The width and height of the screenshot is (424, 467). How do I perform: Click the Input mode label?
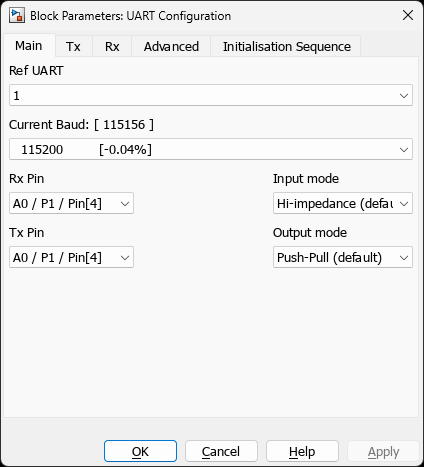pyautogui.click(x=306, y=179)
